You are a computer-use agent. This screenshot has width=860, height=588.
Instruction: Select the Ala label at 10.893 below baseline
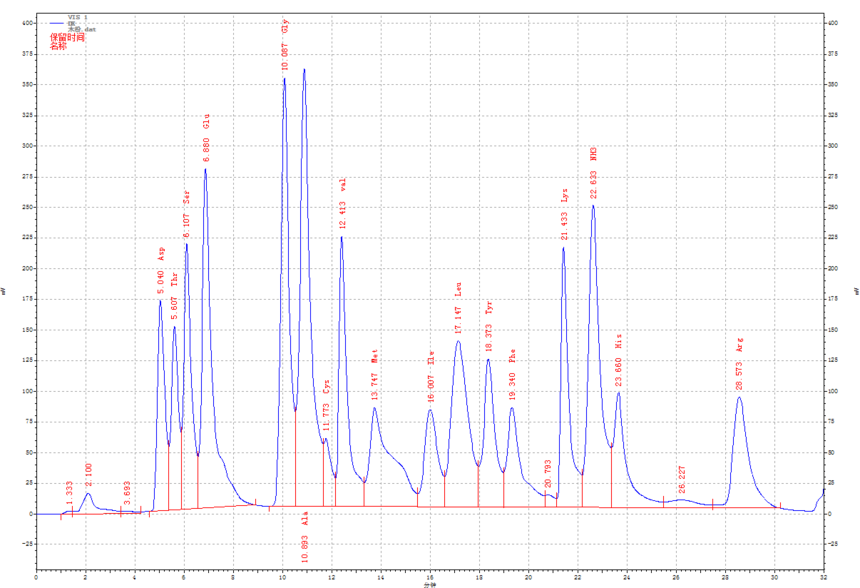point(305,538)
